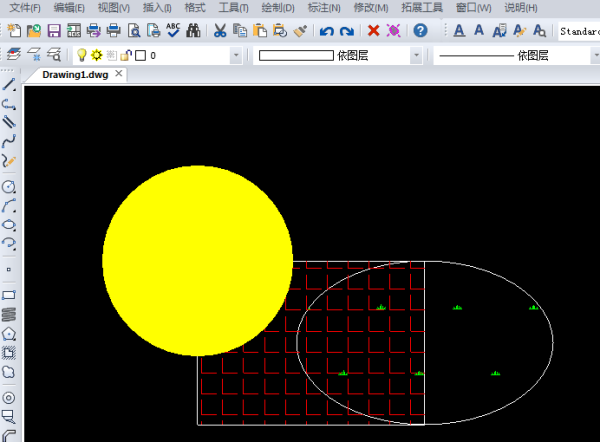Open the 视图(V) menu
This screenshot has width=600, height=442.
(x=114, y=8)
